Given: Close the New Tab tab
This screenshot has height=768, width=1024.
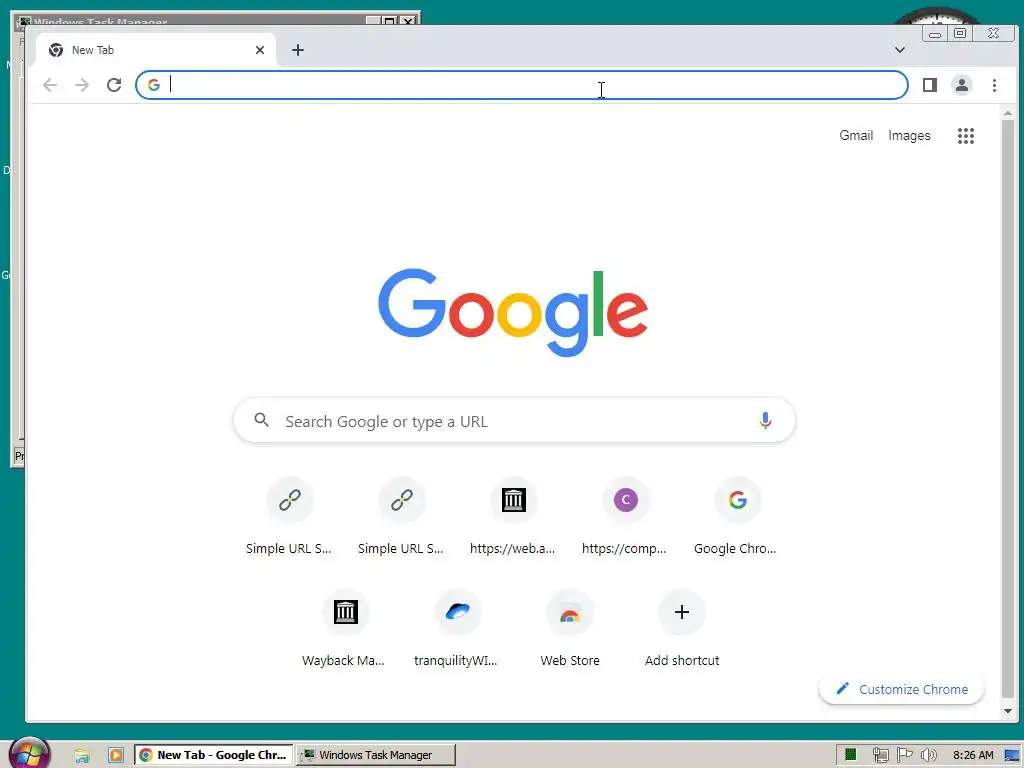Looking at the screenshot, I should click(260, 50).
